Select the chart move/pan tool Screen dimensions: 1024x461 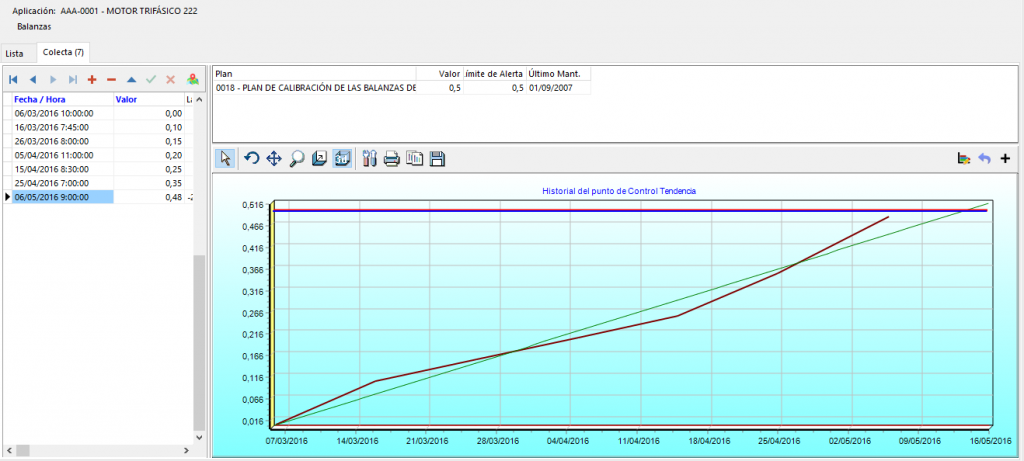pos(274,158)
